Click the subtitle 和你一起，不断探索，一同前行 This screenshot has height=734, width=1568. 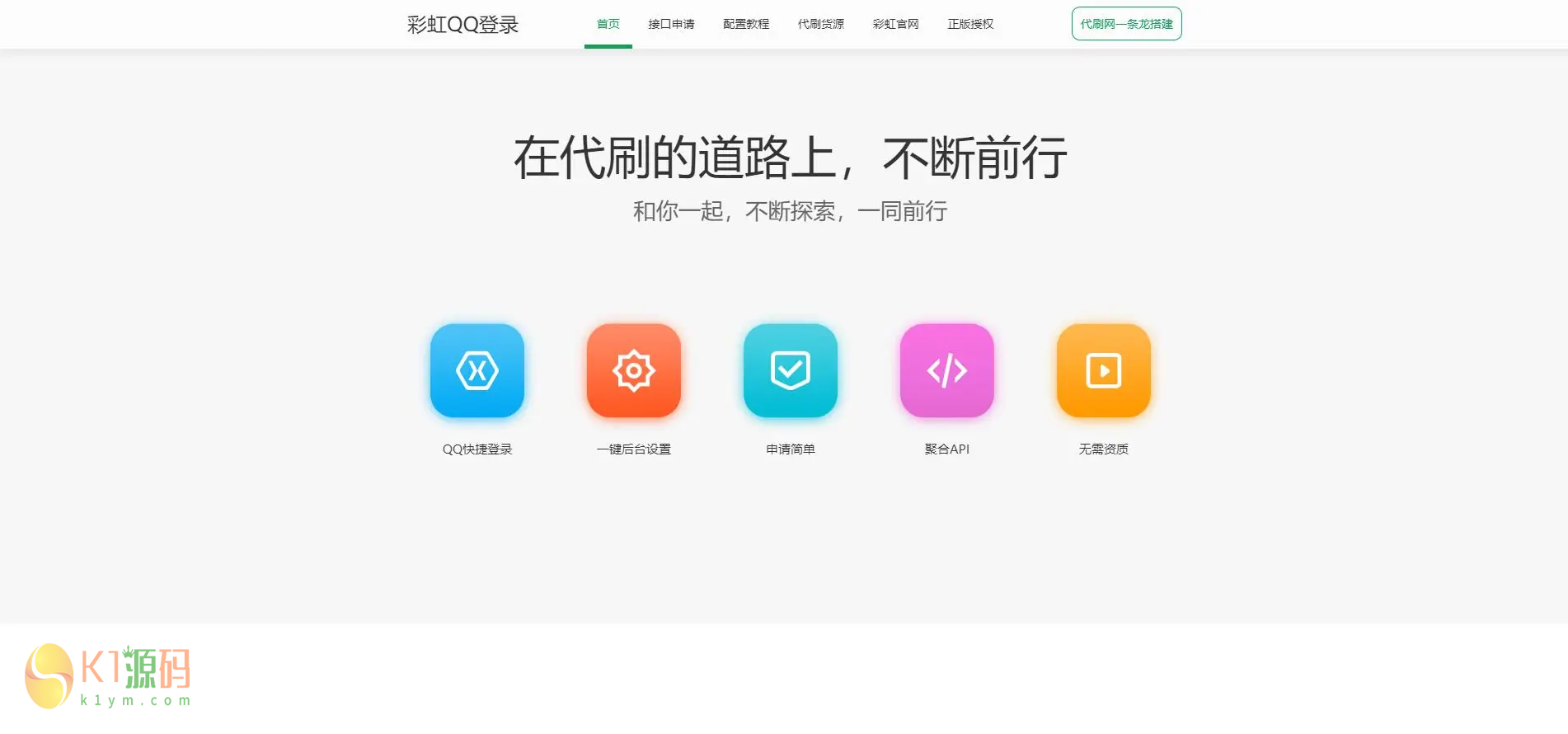[791, 211]
